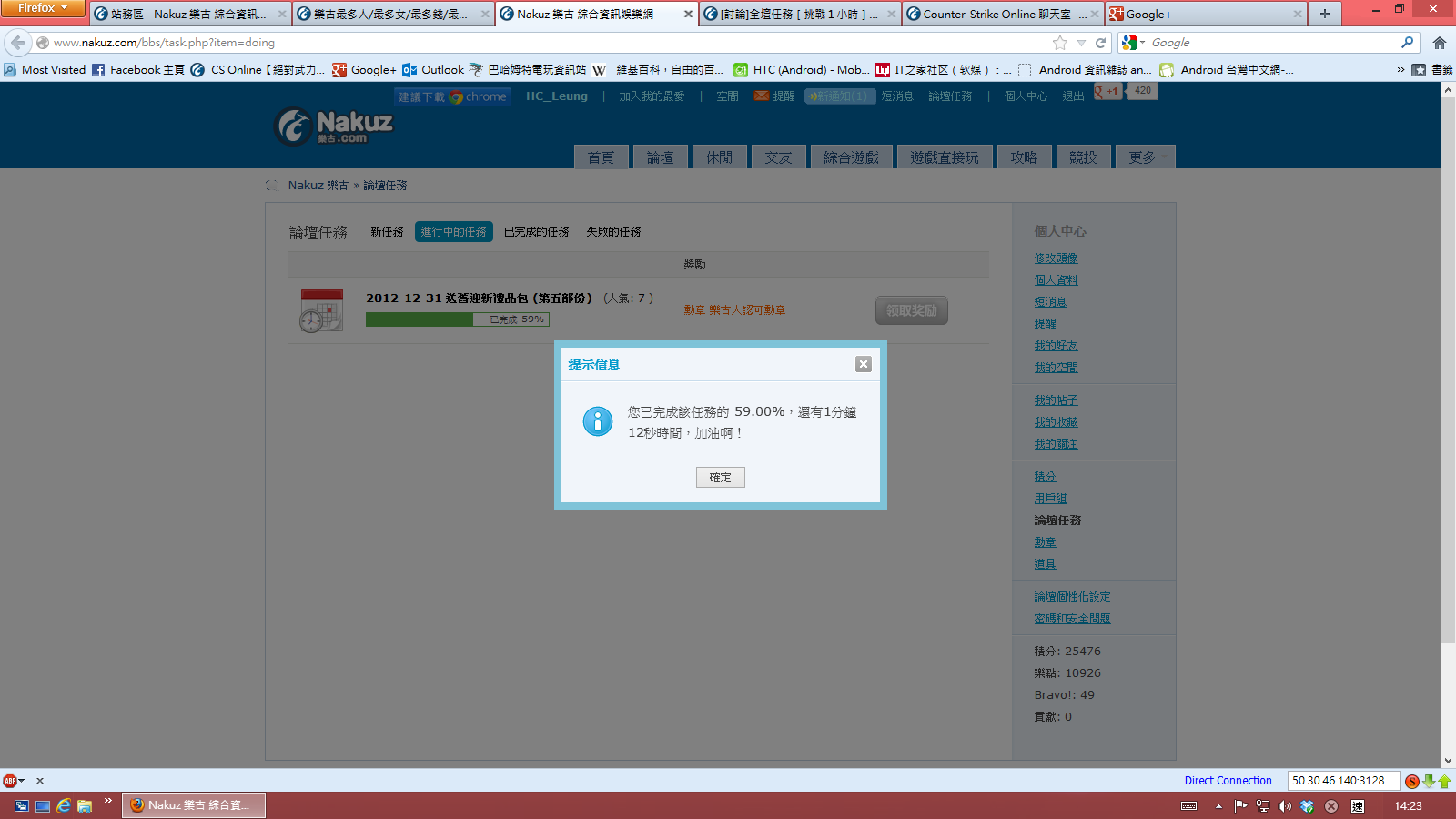Open the Firefox home page icon
This screenshot has height=819, width=1456.
(1439, 43)
